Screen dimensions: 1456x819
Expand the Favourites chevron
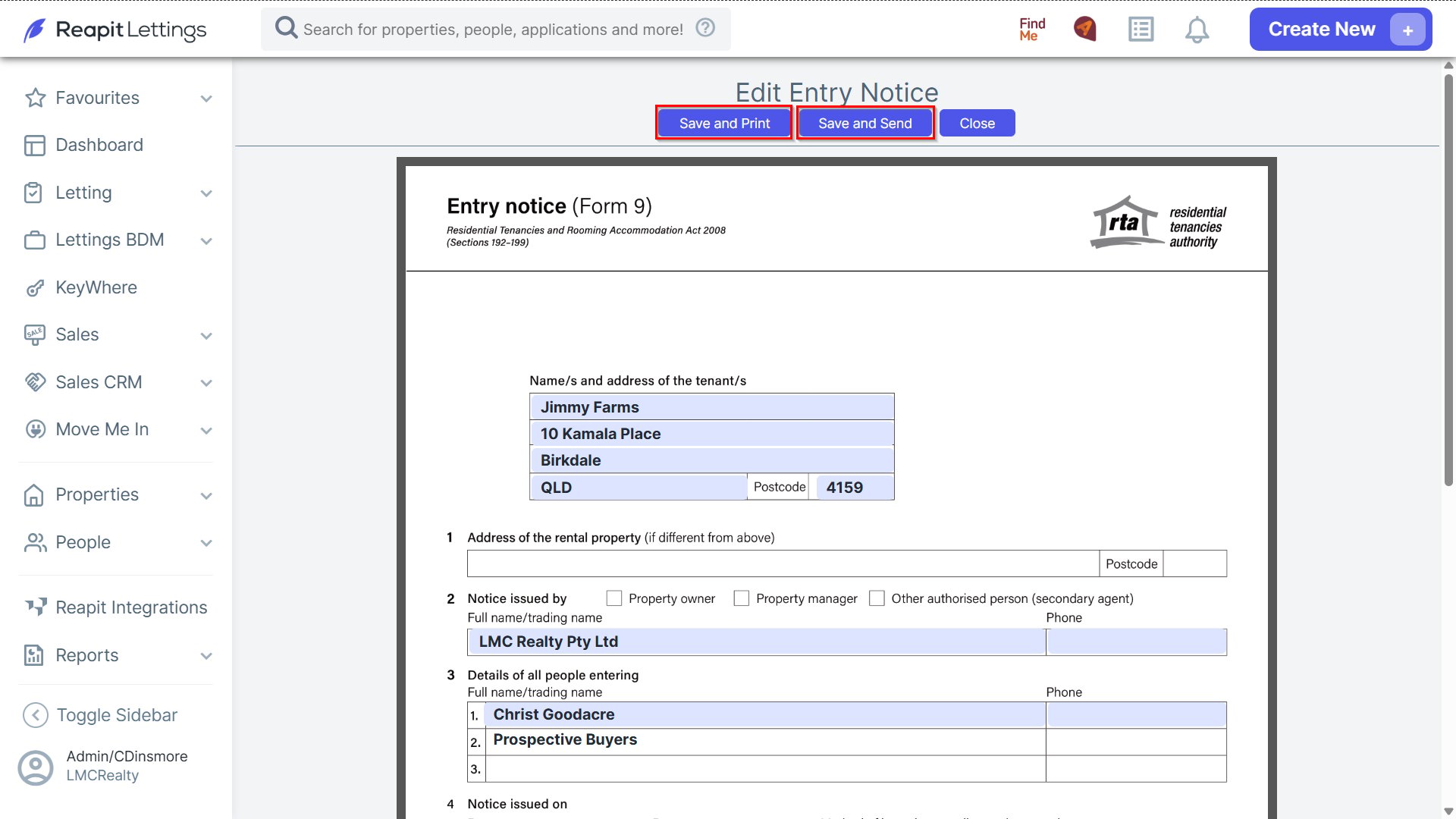tap(206, 99)
